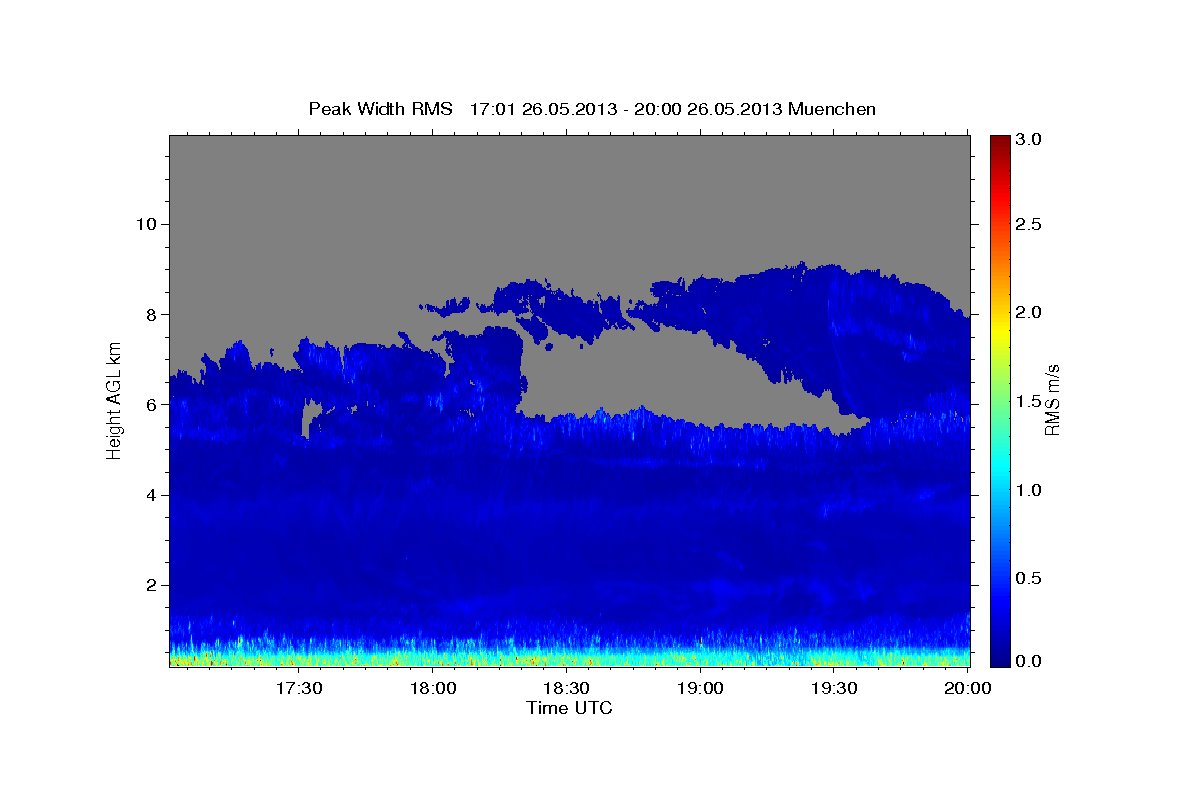Click the plot title 'Peak Width RMS'

(381, 109)
